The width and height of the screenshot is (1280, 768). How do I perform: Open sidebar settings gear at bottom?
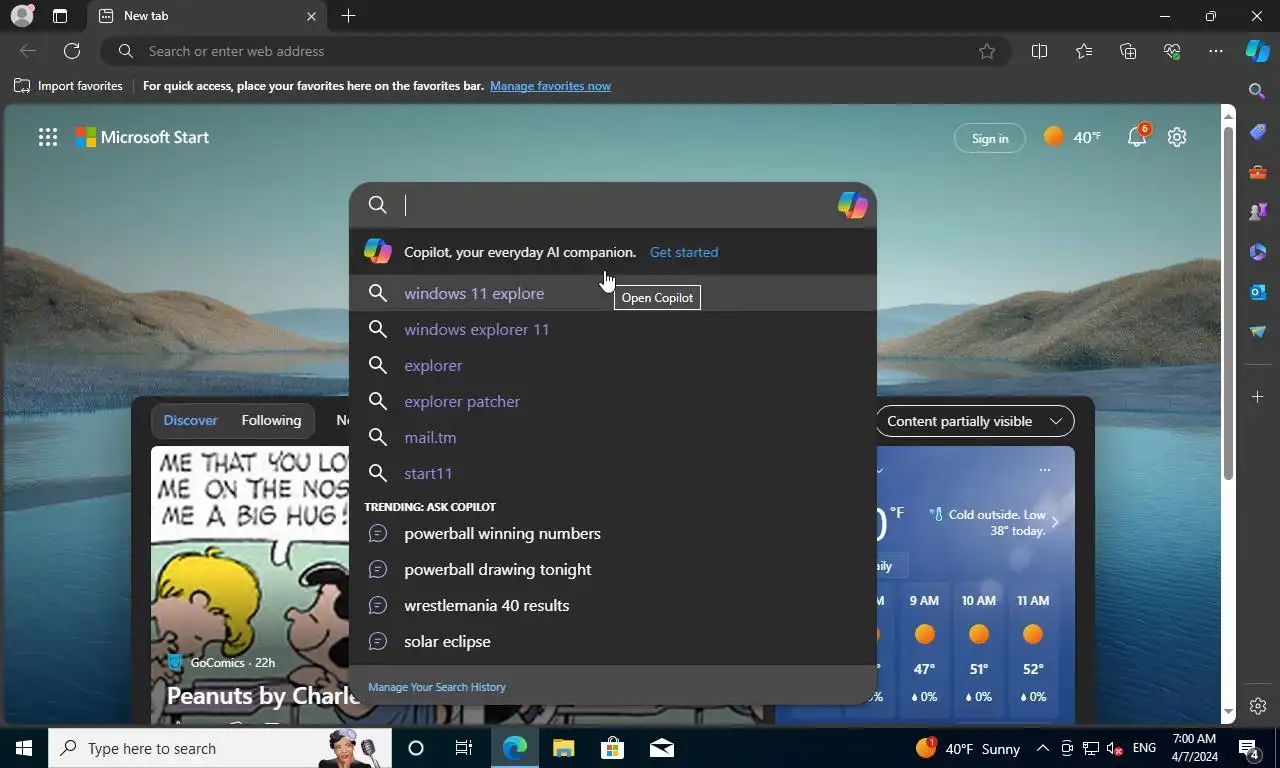[1258, 706]
